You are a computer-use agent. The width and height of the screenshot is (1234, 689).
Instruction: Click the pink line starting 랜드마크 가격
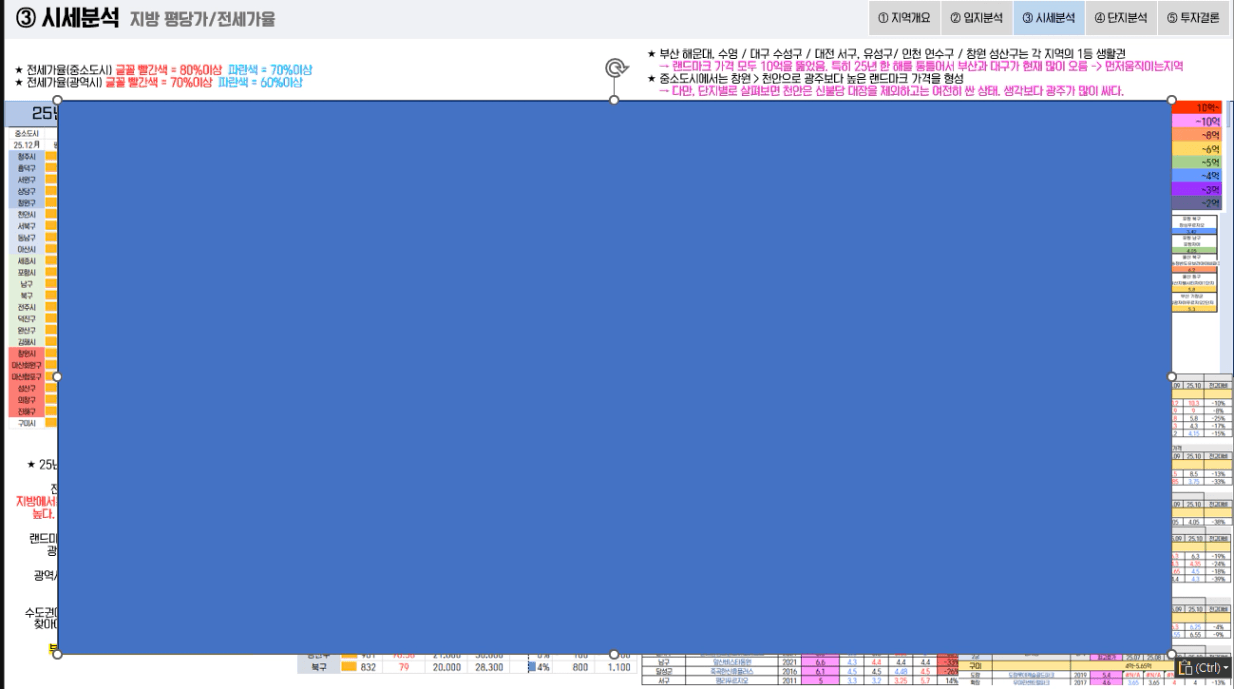click(920, 66)
